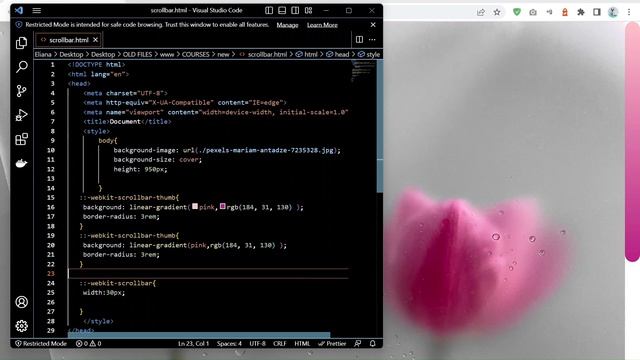Viewport: 640px width, 360px height.
Task: Open the Extensions view
Action: 21,139
